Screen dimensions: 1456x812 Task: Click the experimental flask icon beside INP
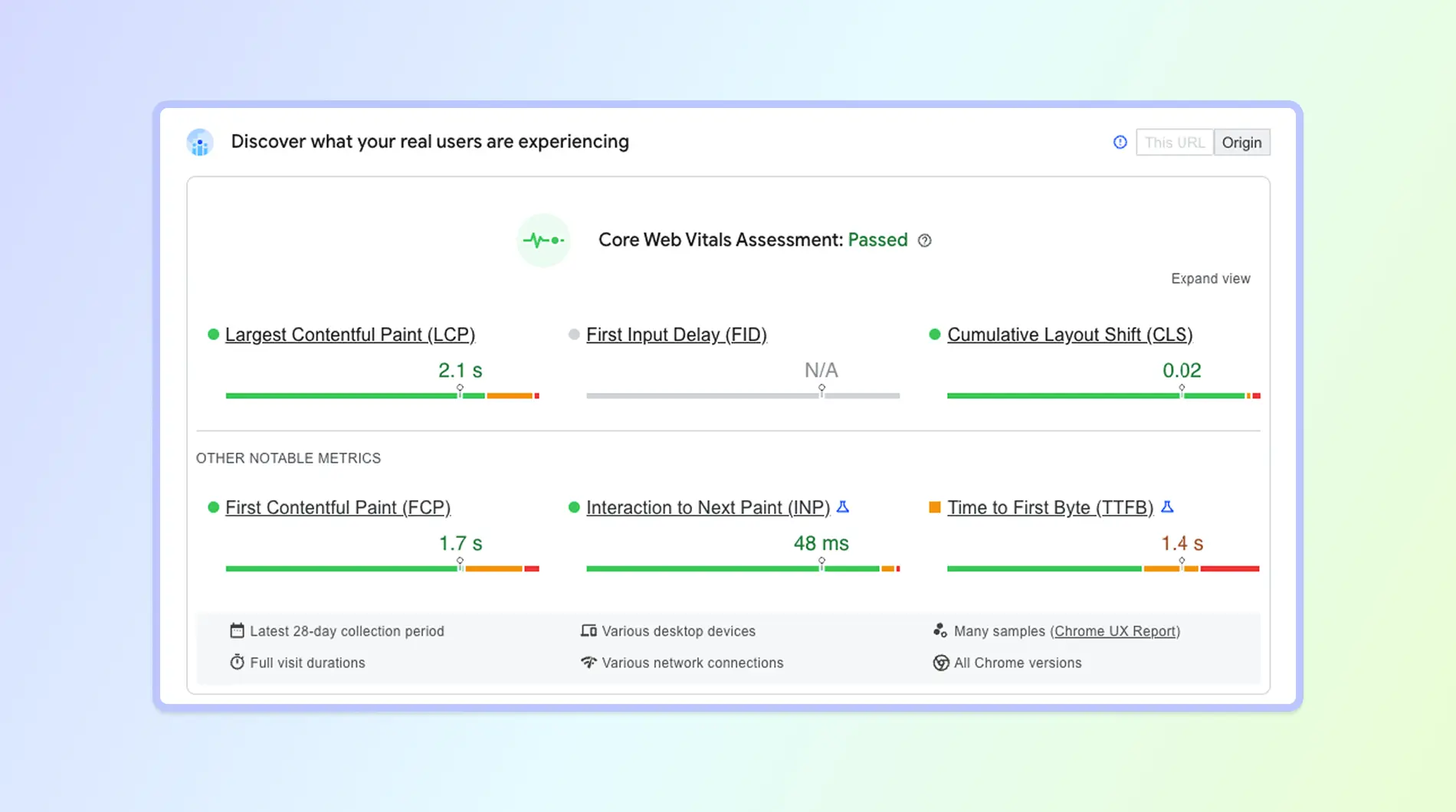tap(843, 507)
